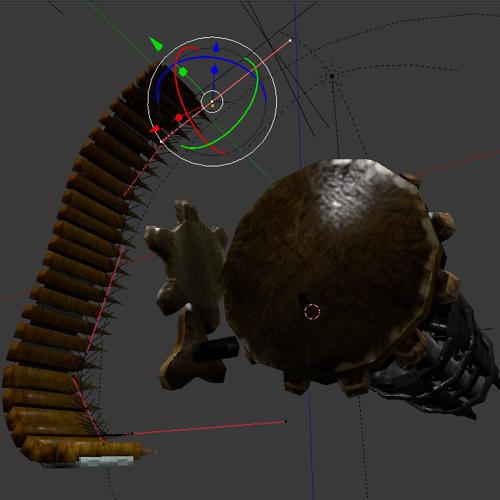Viewport: 500px width, 500px height.
Task: Select the green Y-axis scale cube handle
Action: (182, 71)
